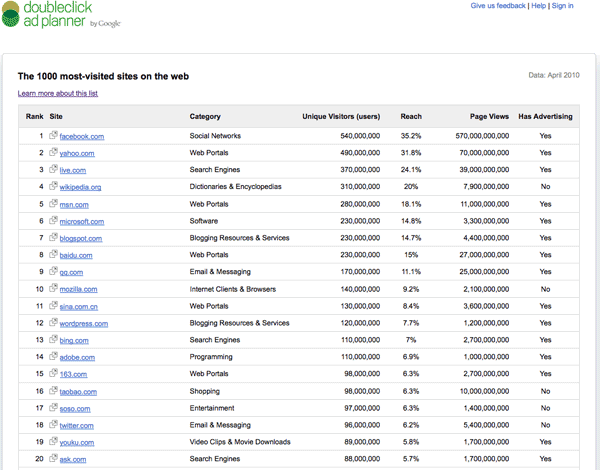Click the Category column header
The width and height of the screenshot is (600, 470).
205,116
